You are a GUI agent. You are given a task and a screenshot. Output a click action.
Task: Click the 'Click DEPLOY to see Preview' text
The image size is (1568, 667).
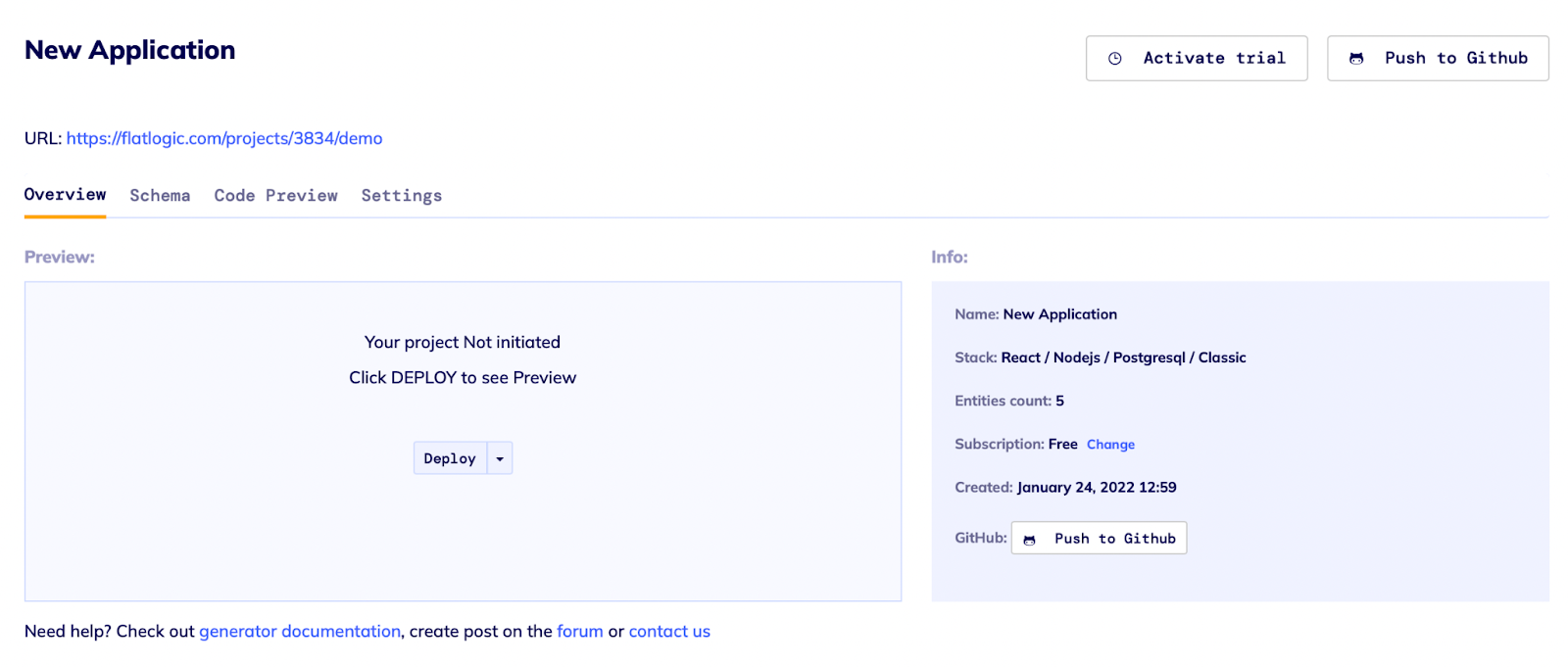463,378
